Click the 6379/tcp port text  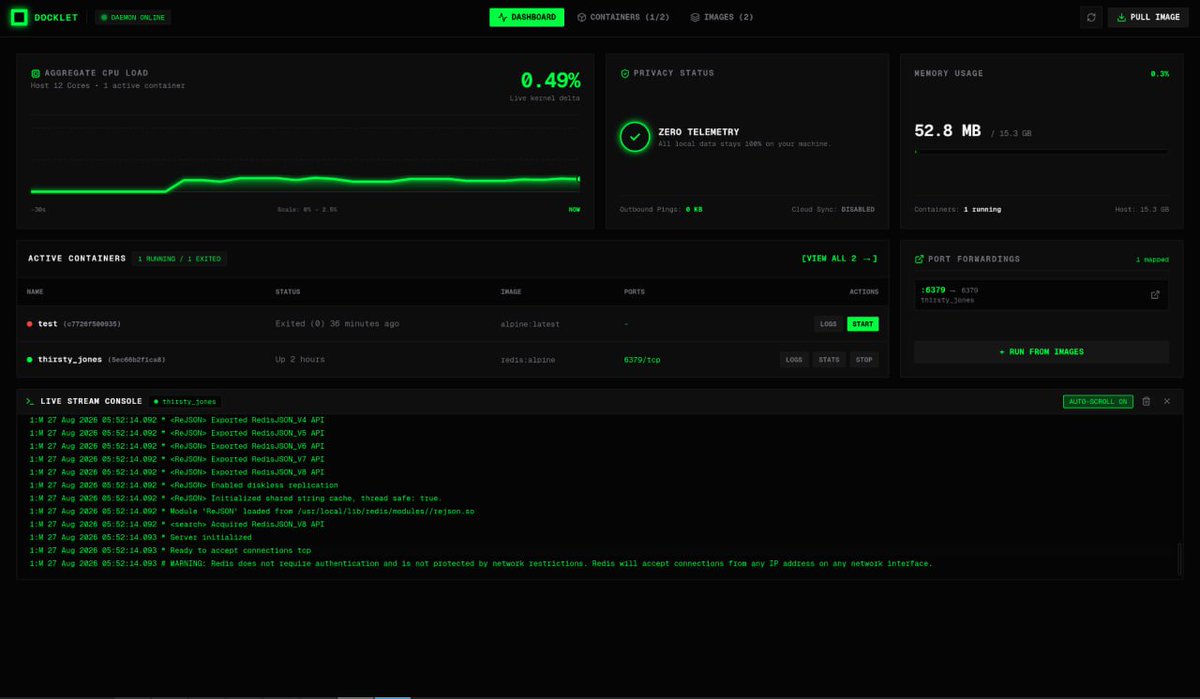click(x=642, y=359)
